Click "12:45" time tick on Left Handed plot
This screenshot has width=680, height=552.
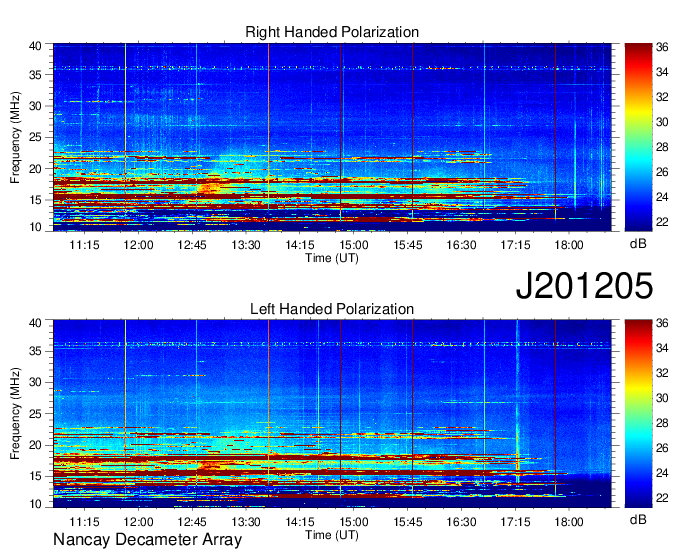(192, 522)
